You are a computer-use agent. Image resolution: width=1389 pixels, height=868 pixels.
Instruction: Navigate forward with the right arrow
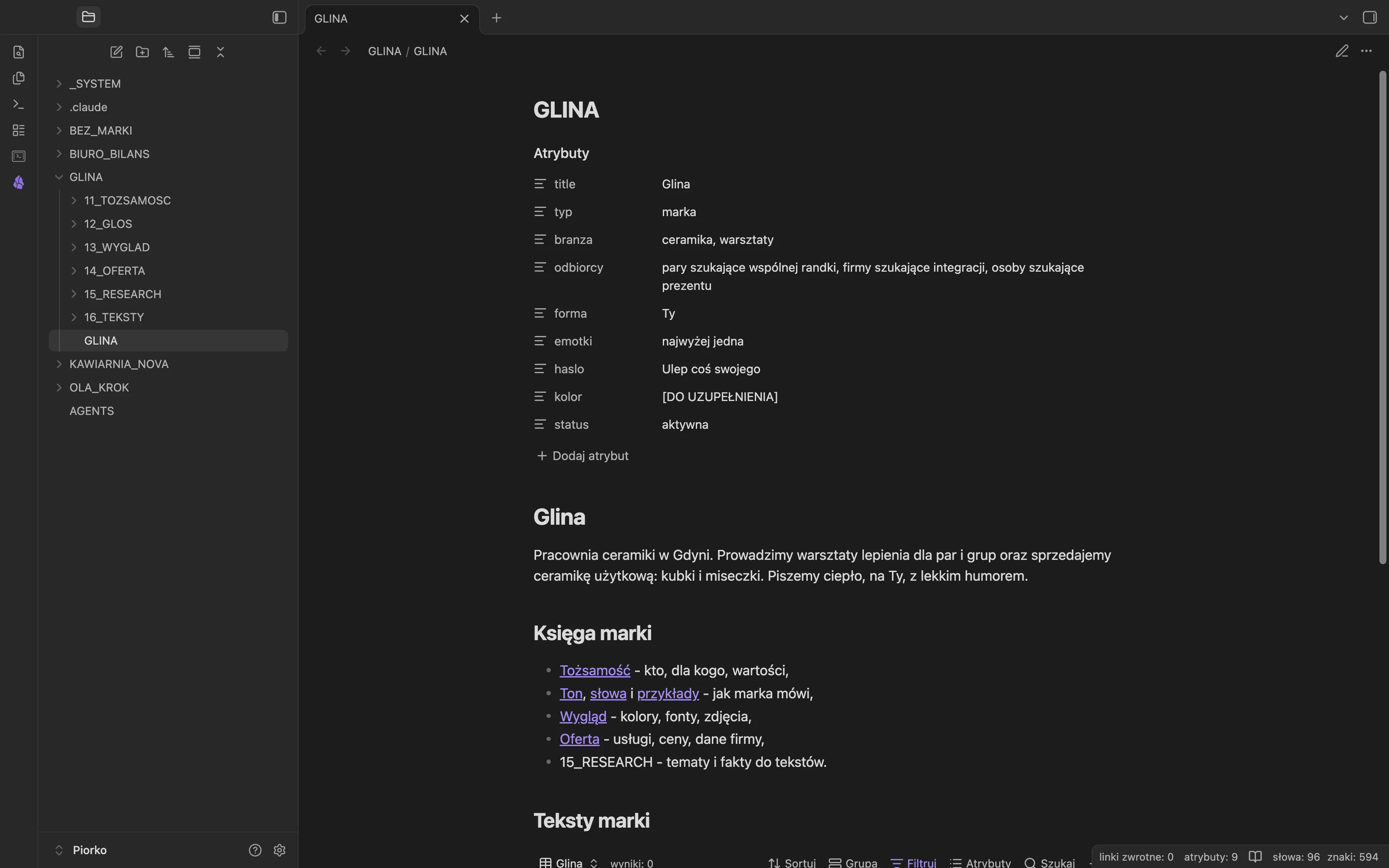point(346,51)
